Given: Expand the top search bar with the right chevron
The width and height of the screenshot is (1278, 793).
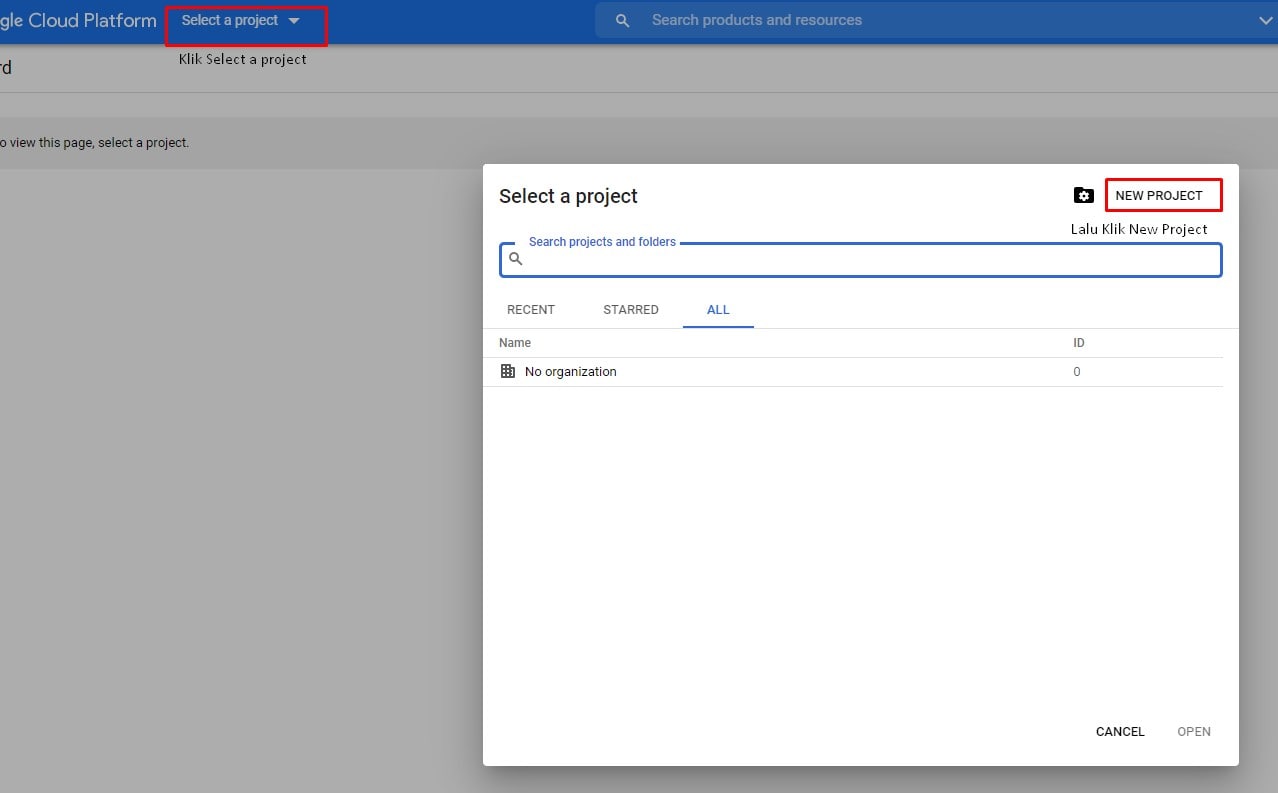Looking at the screenshot, I should click(1266, 20).
